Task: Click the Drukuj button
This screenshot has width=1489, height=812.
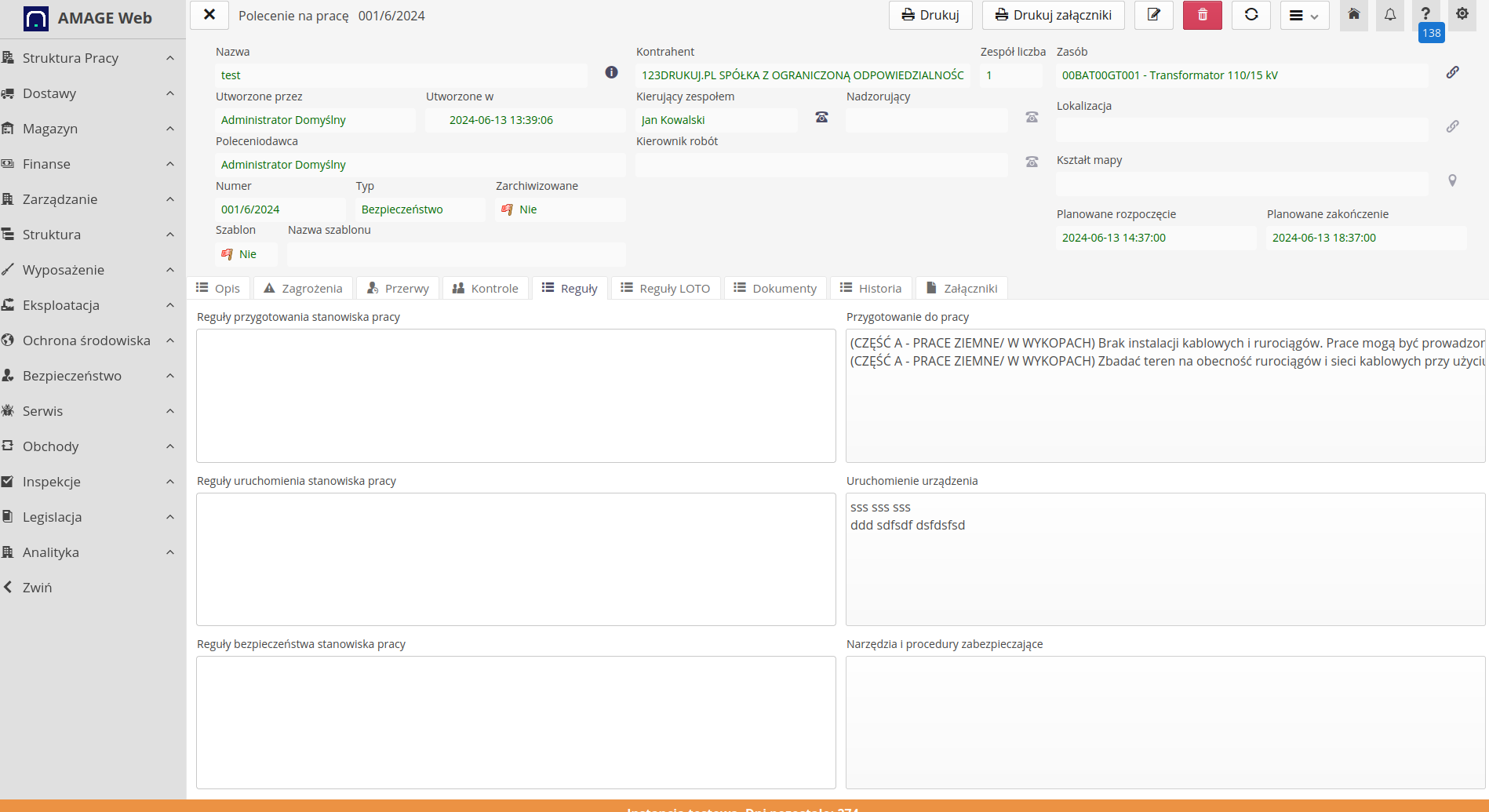Action: click(x=930, y=15)
